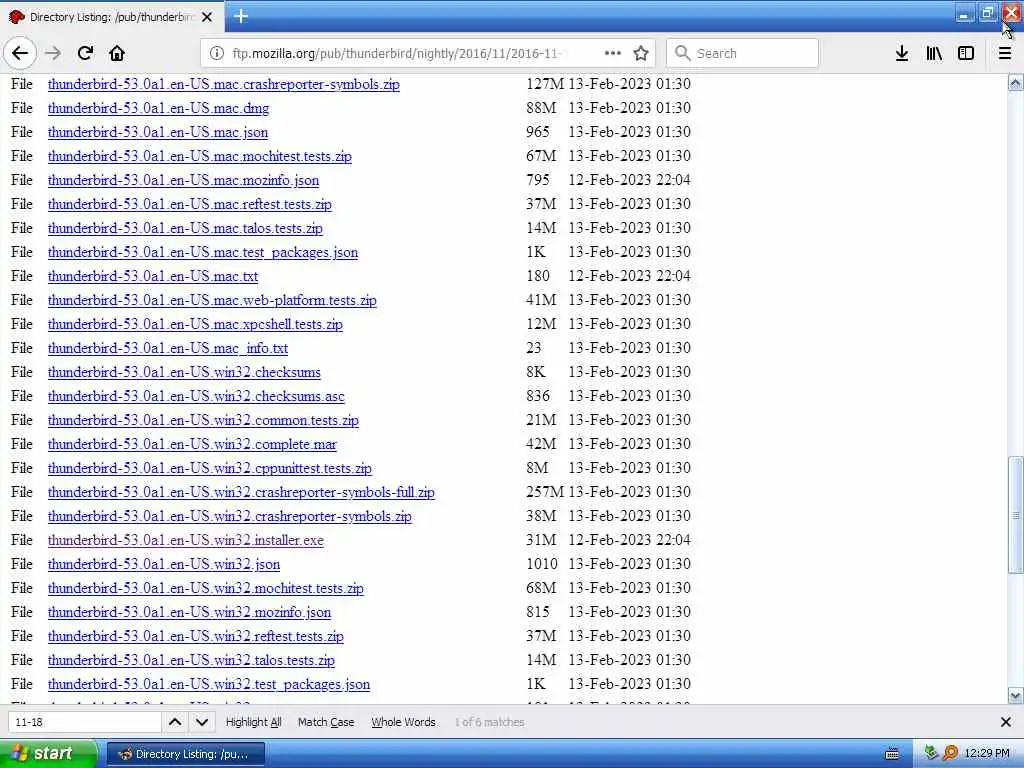Open mac.xpcshell.tests.zip link

[x=195, y=324]
